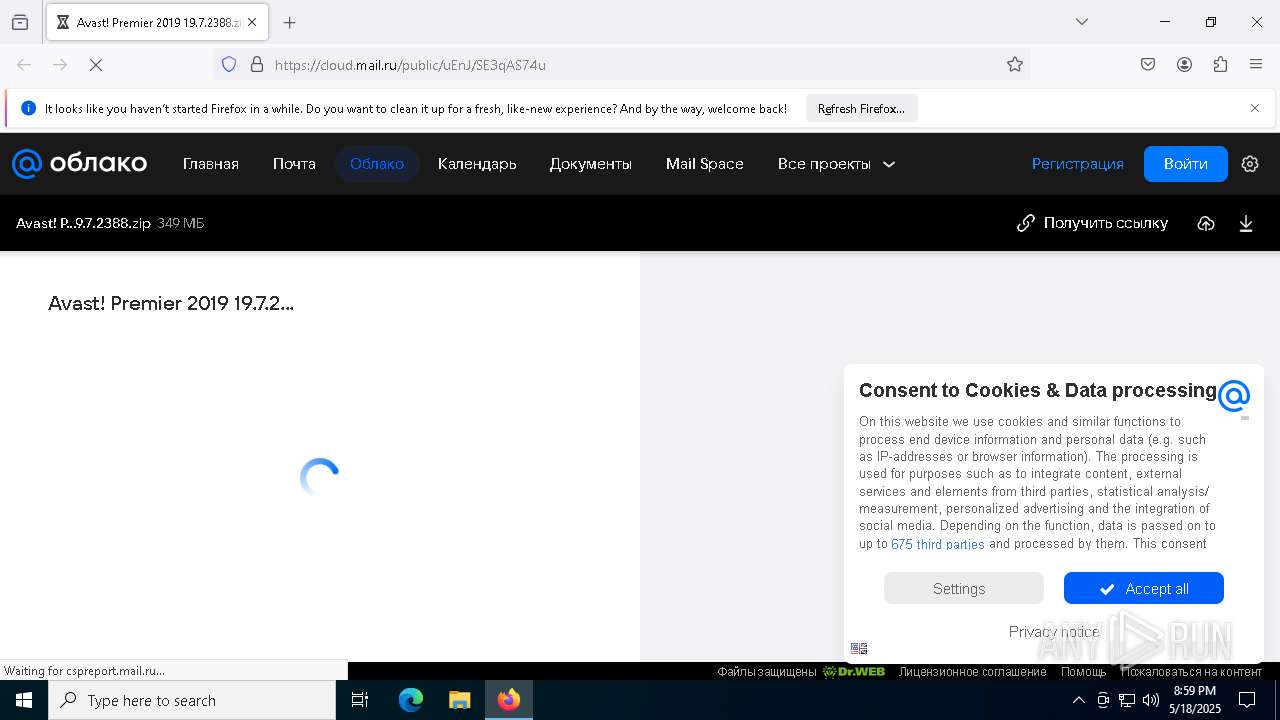This screenshot has height=720, width=1280.
Task: Open Документы in navigation
Action: [591, 164]
